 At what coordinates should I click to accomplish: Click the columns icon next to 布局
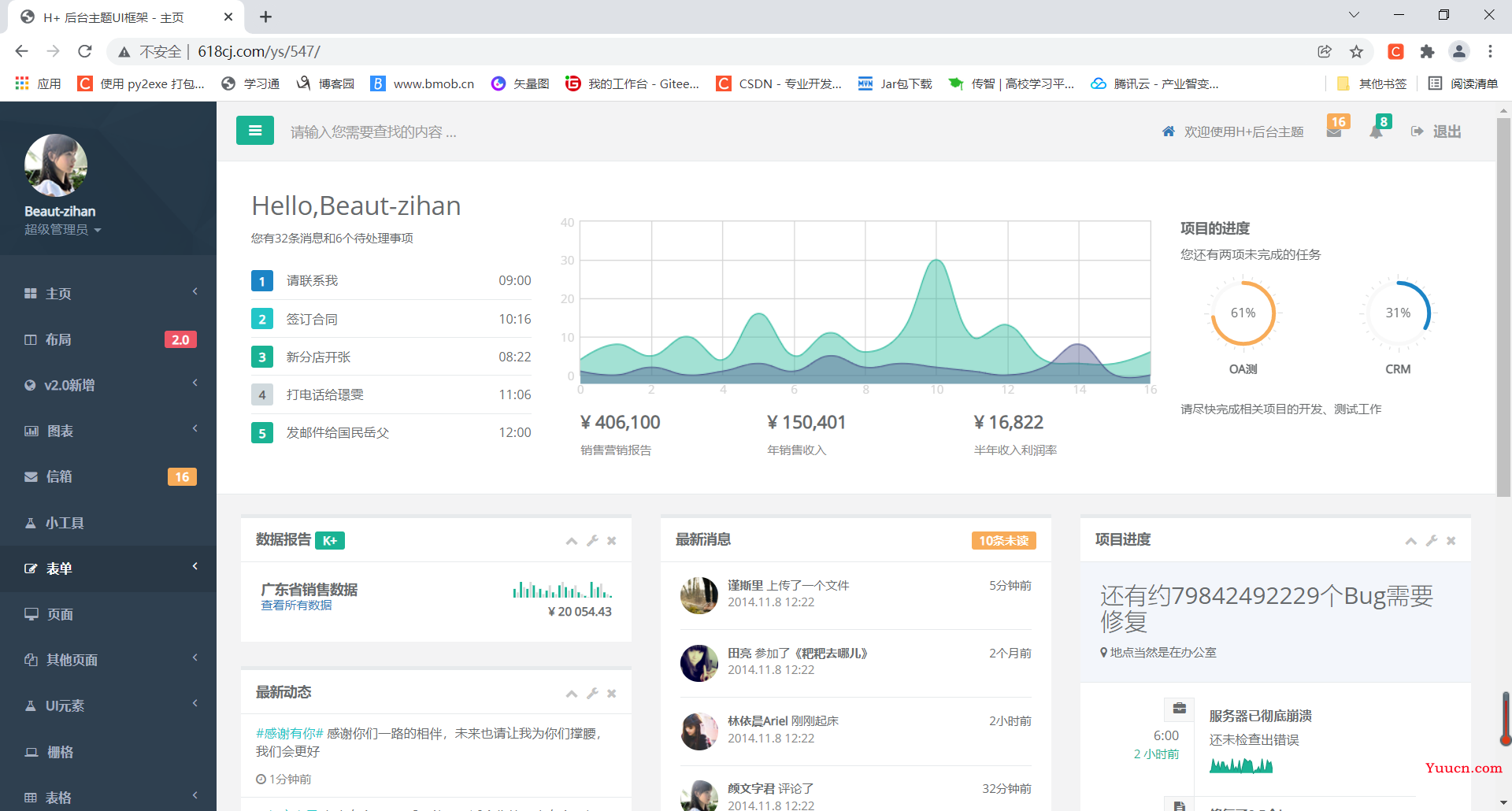[x=31, y=339]
